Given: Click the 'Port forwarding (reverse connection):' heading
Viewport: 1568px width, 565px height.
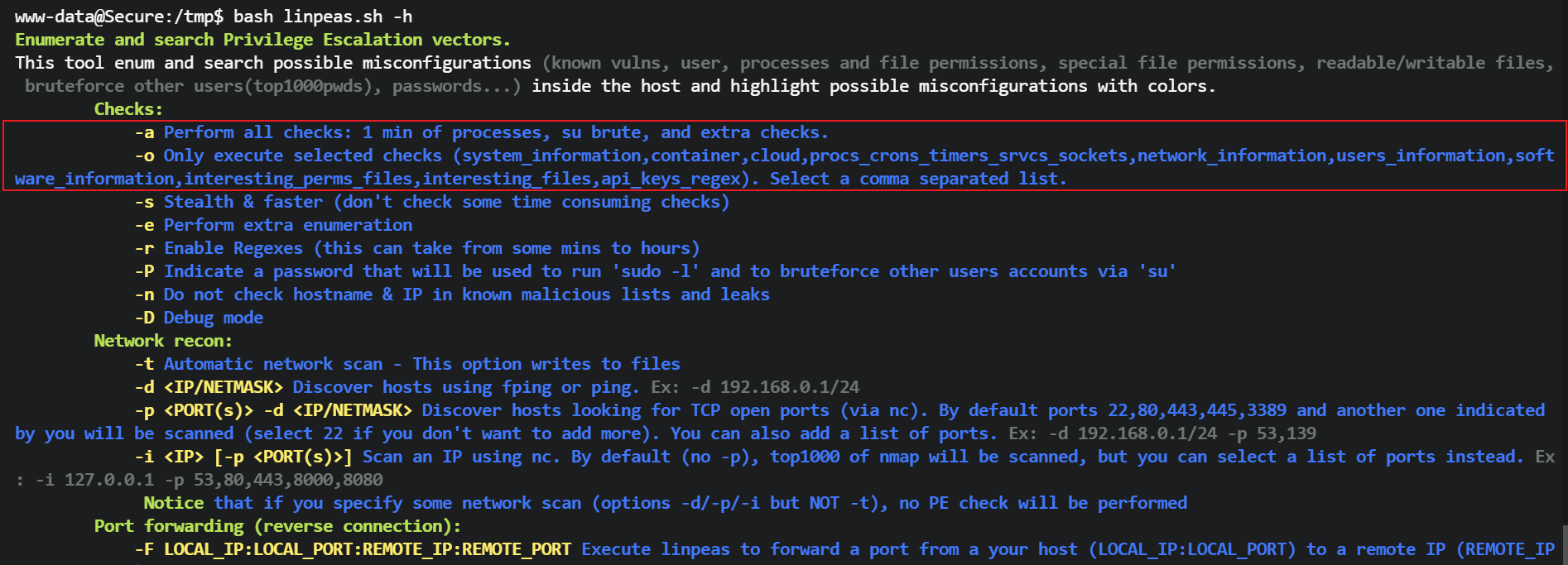Looking at the screenshot, I should point(277,526).
